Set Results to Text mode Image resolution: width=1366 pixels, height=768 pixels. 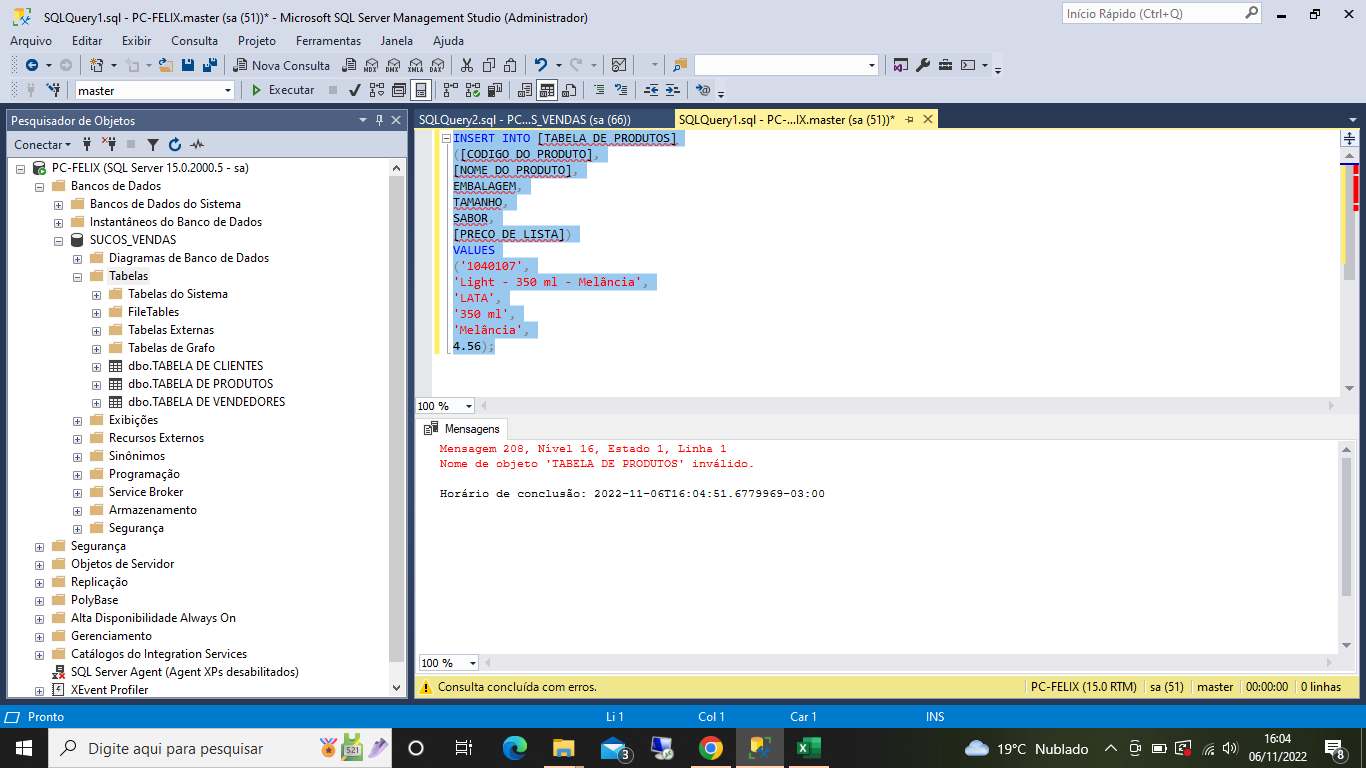tap(525, 90)
